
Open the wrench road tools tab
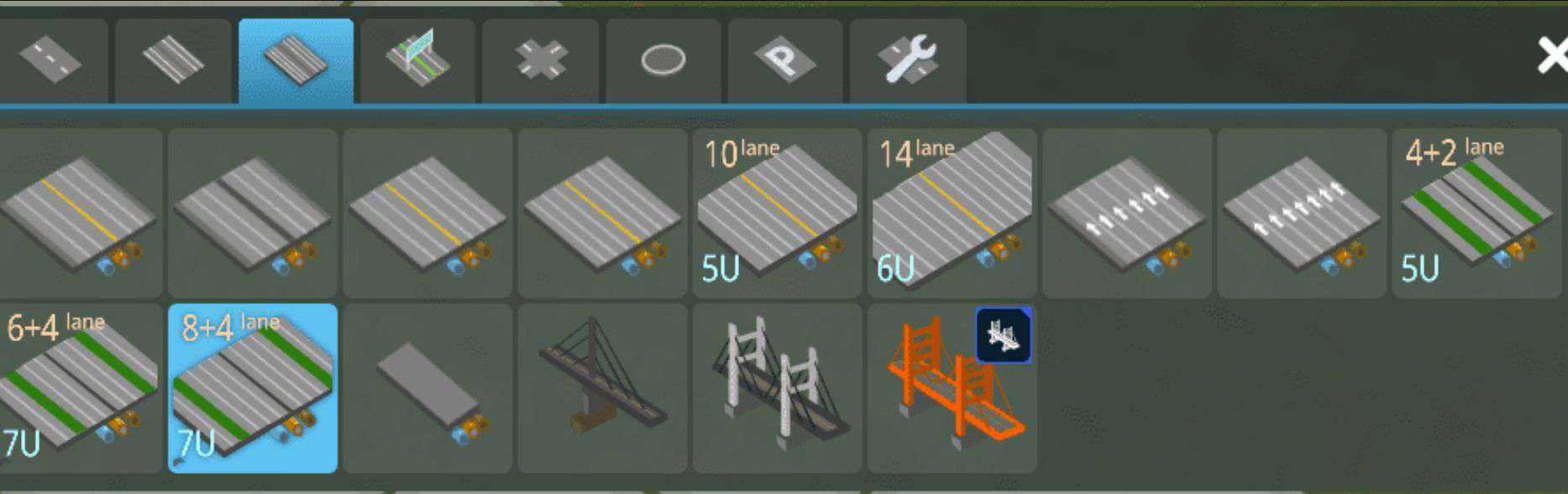[907, 60]
